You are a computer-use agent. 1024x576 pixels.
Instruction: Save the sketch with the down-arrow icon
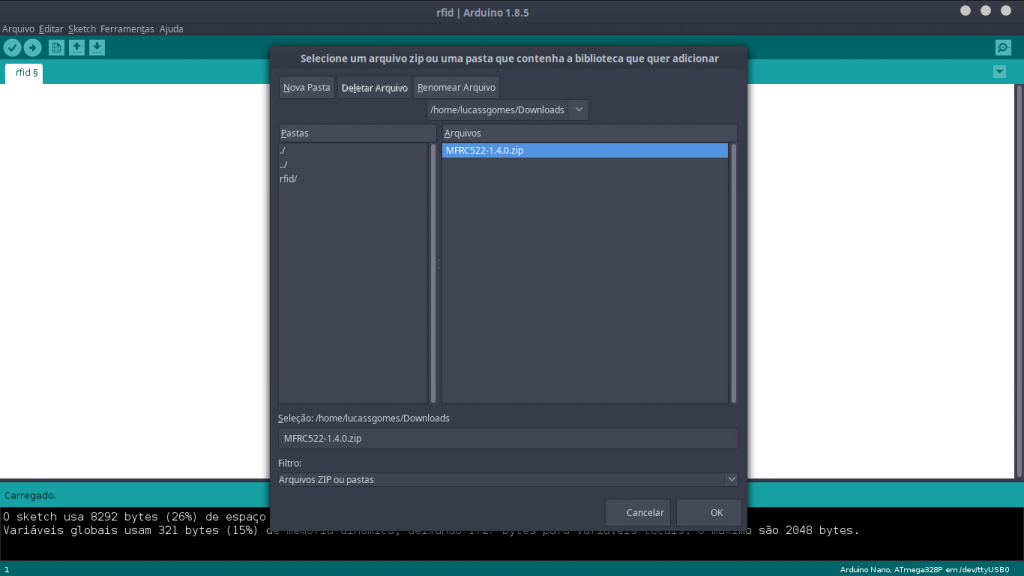coord(96,47)
